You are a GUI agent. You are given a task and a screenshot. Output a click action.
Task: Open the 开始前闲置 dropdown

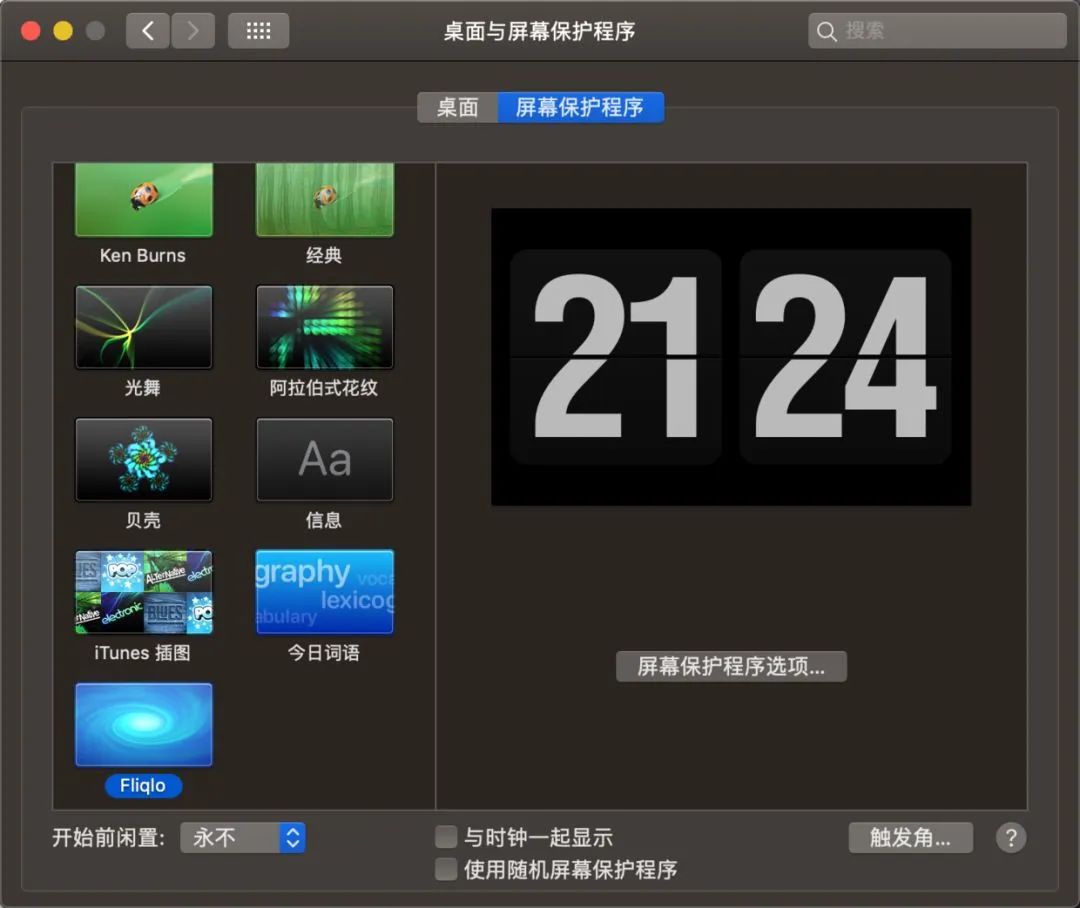point(242,838)
